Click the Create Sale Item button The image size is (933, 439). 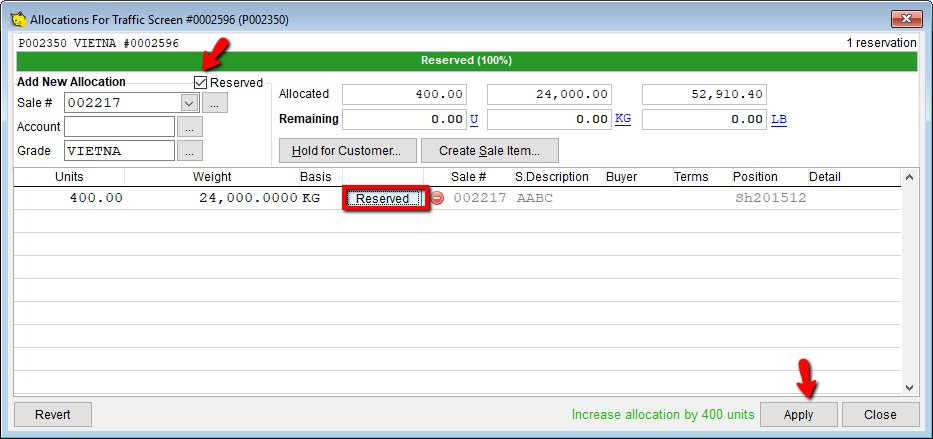point(490,150)
